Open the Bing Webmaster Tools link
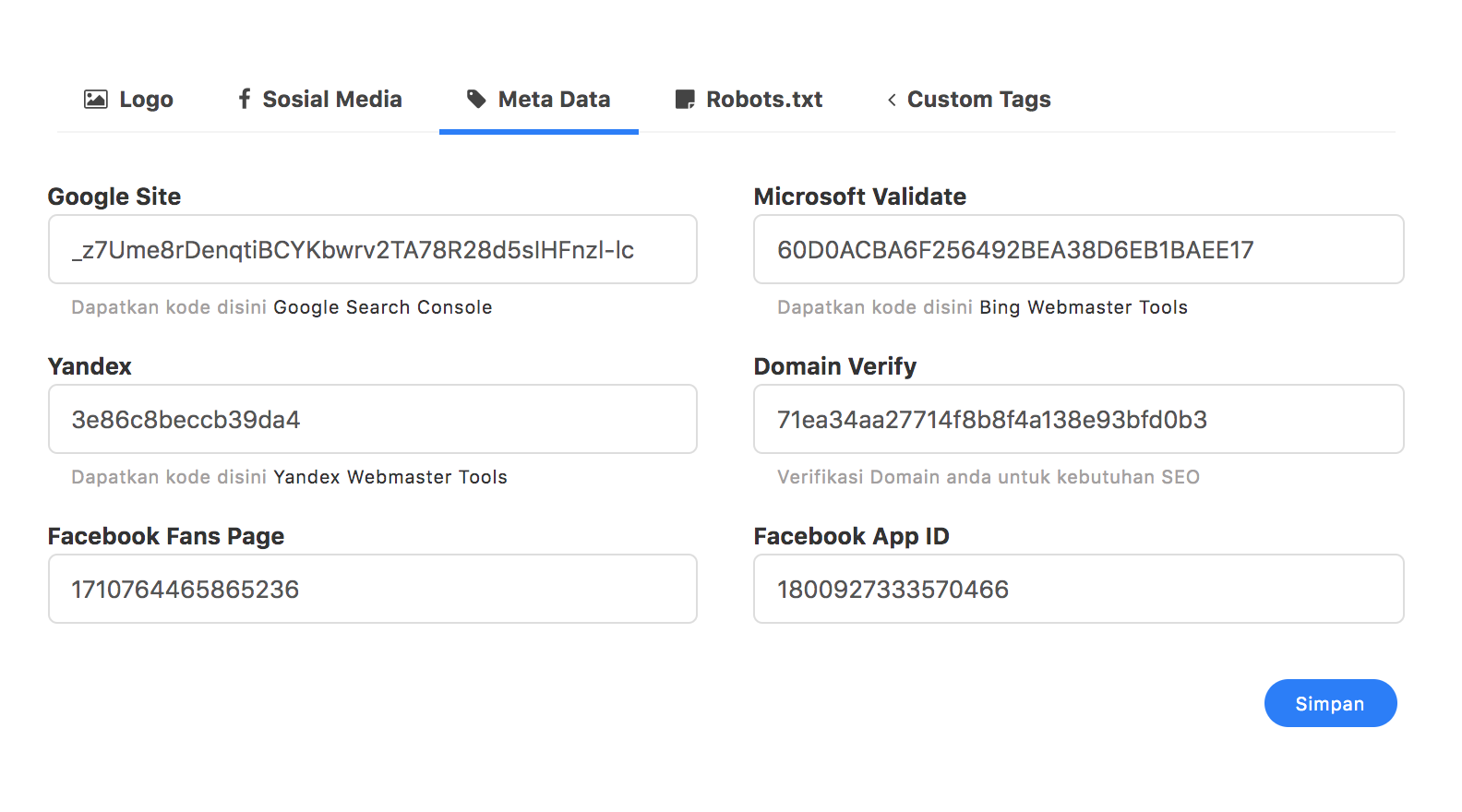The height and width of the screenshot is (812, 1462). [x=1084, y=307]
